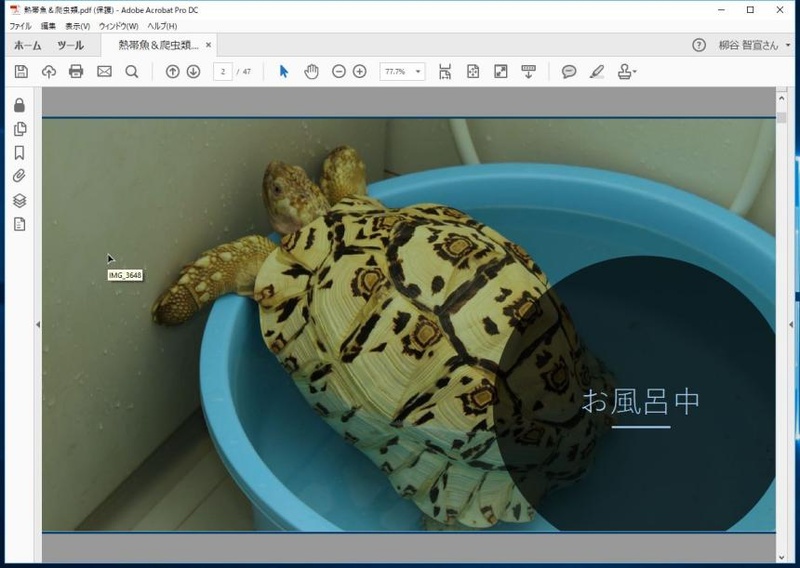Click the envelope email icon
800x568 pixels.
tap(104, 72)
